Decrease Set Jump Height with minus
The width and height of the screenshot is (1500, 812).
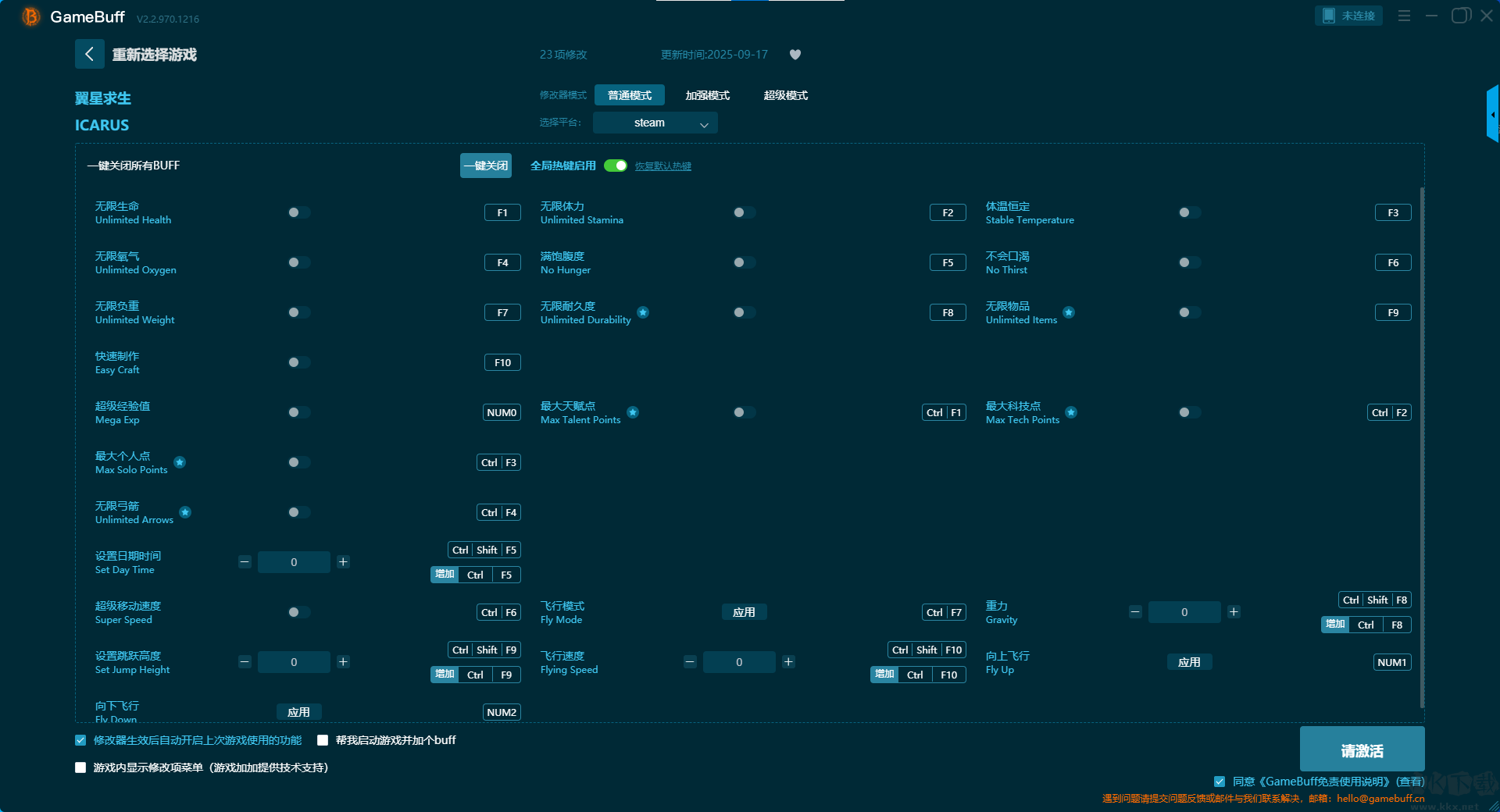click(x=245, y=662)
